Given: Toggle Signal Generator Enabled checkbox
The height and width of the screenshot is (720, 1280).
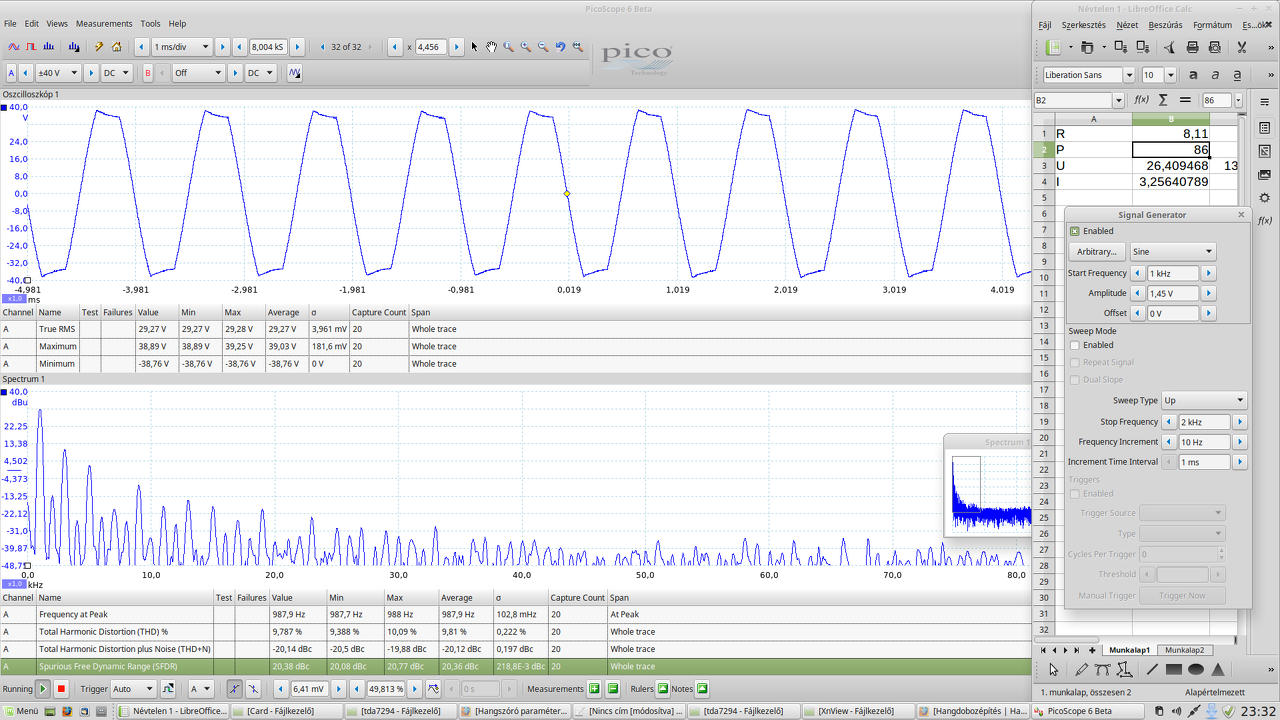Looking at the screenshot, I should [1075, 231].
